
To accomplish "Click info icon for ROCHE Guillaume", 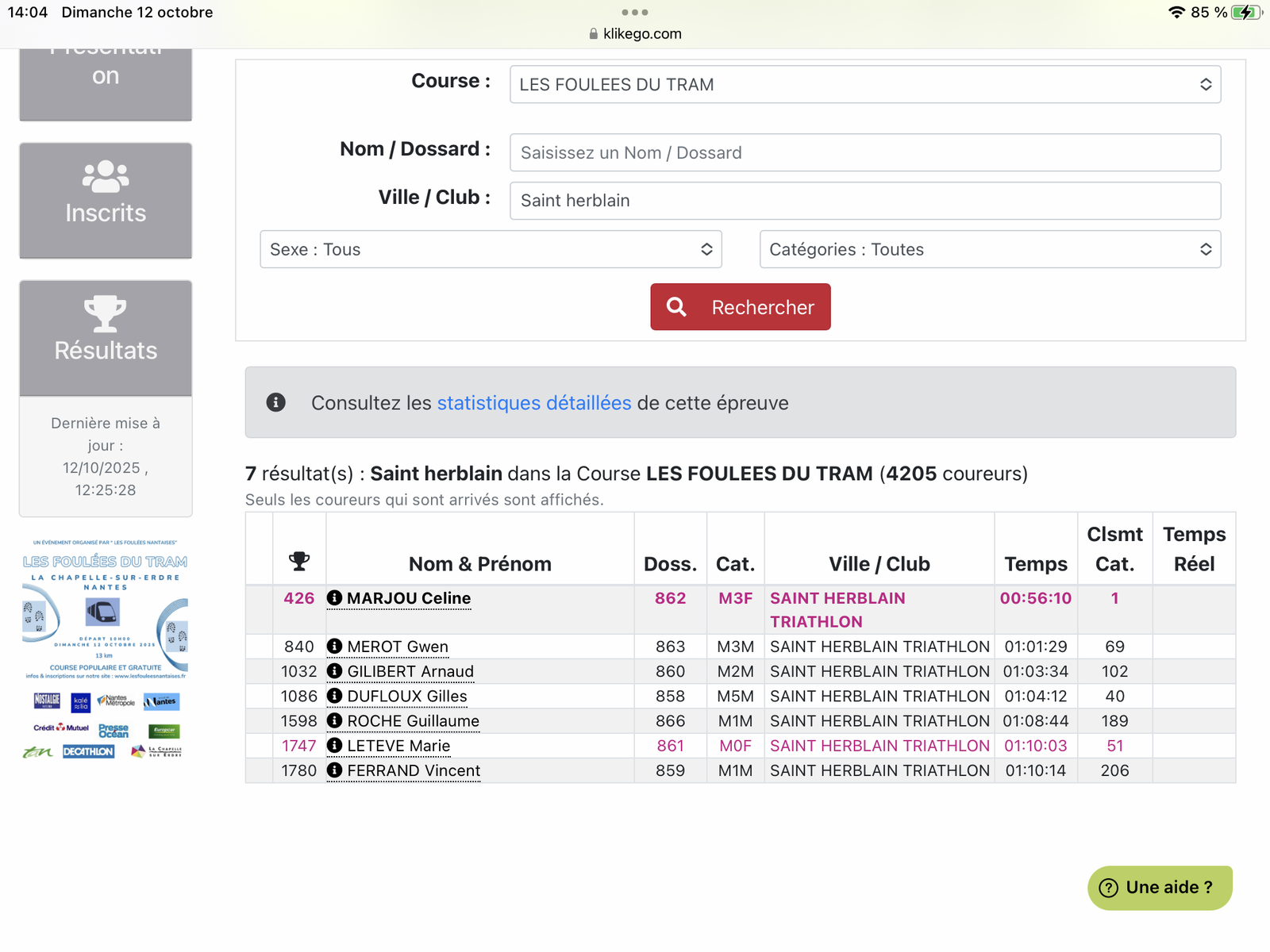I will 334,720.
